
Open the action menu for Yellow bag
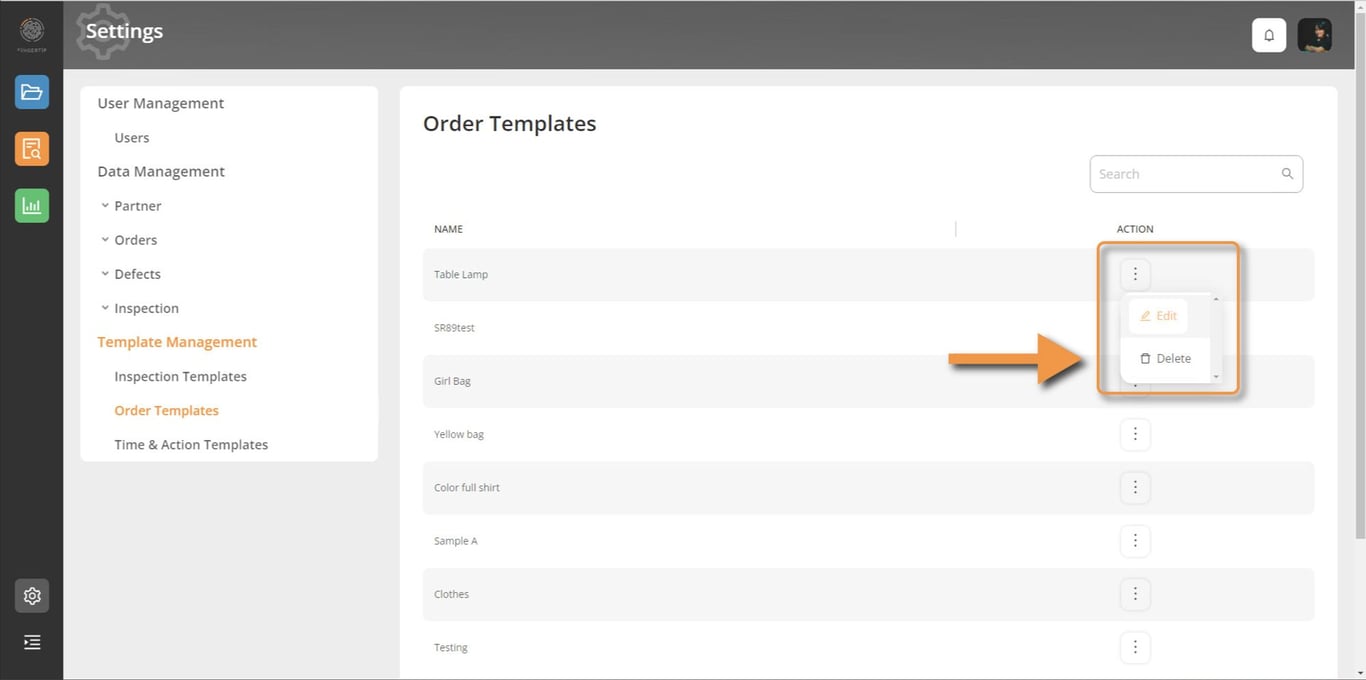(1135, 434)
